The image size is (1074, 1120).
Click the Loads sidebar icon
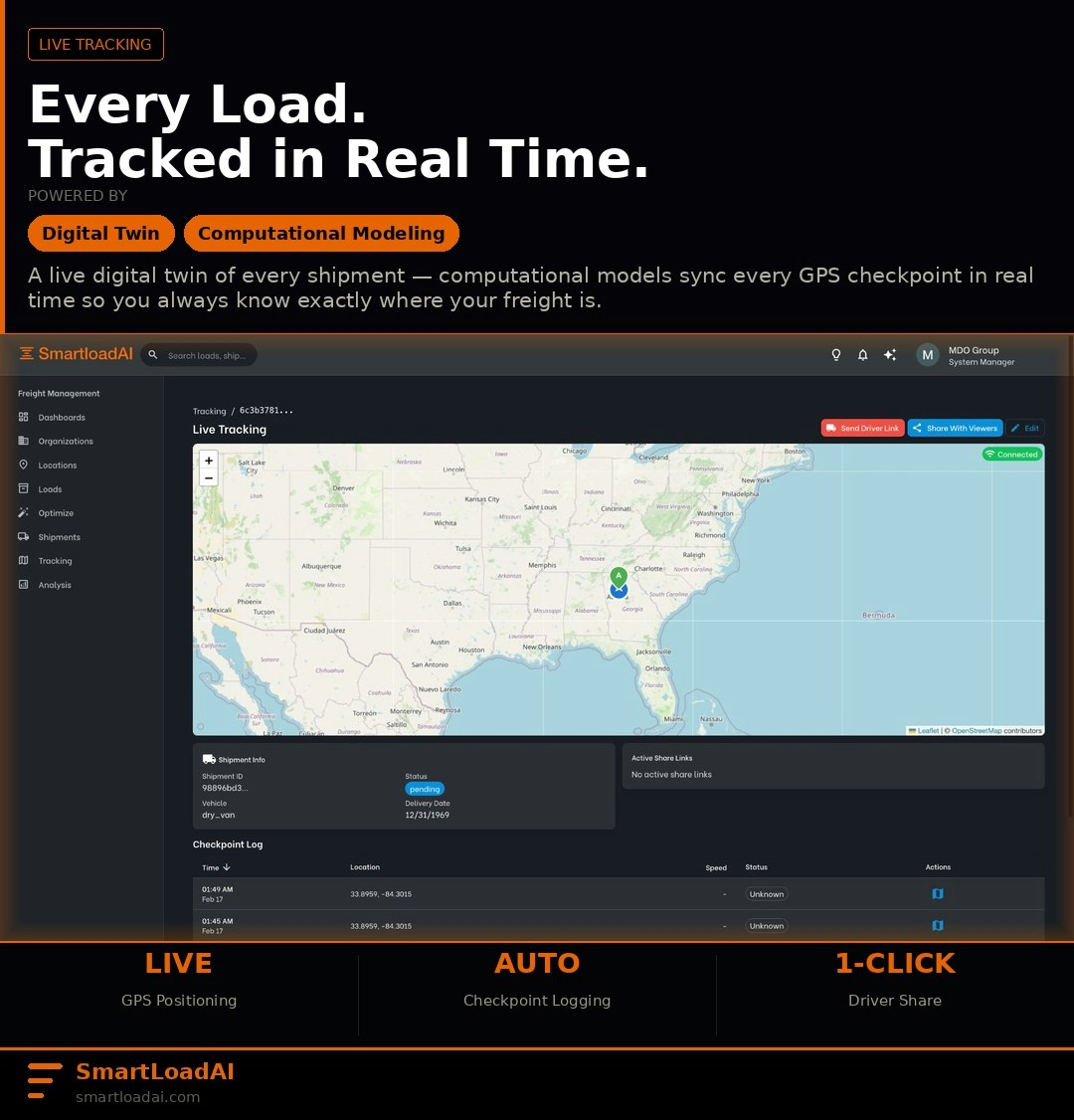click(x=24, y=488)
